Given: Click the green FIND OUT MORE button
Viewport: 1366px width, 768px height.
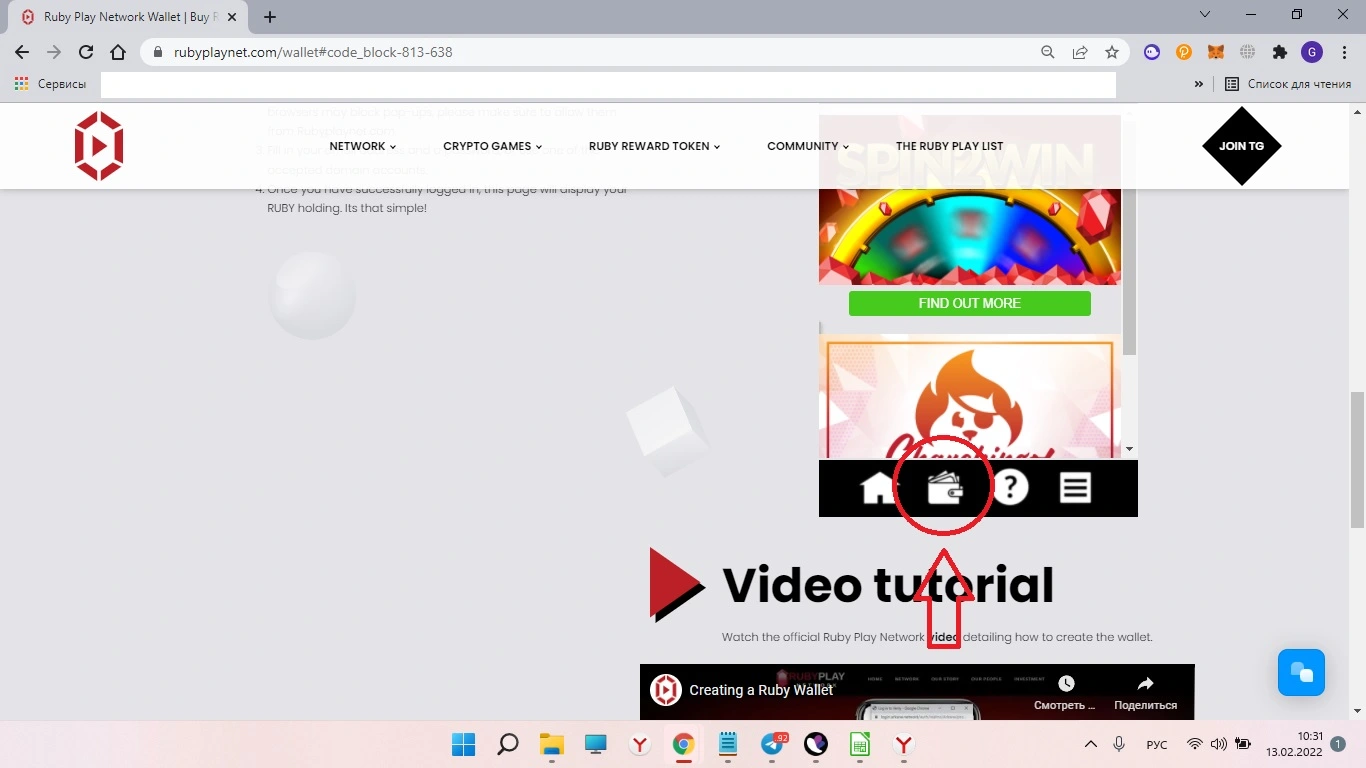Looking at the screenshot, I should (x=969, y=303).
